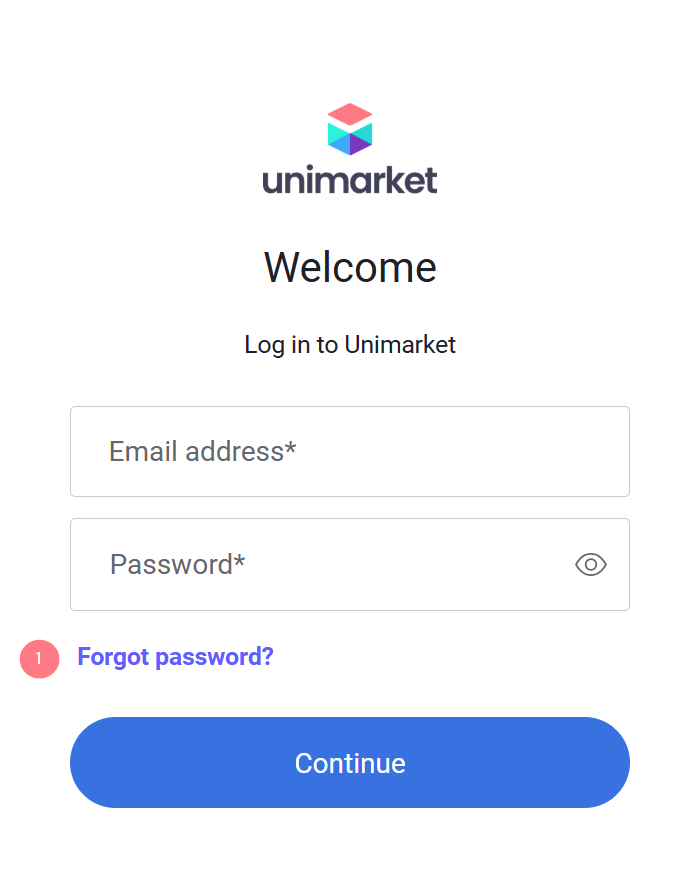
Task: Click the Unimarket cube logo icon
Action: coord(350,129)
